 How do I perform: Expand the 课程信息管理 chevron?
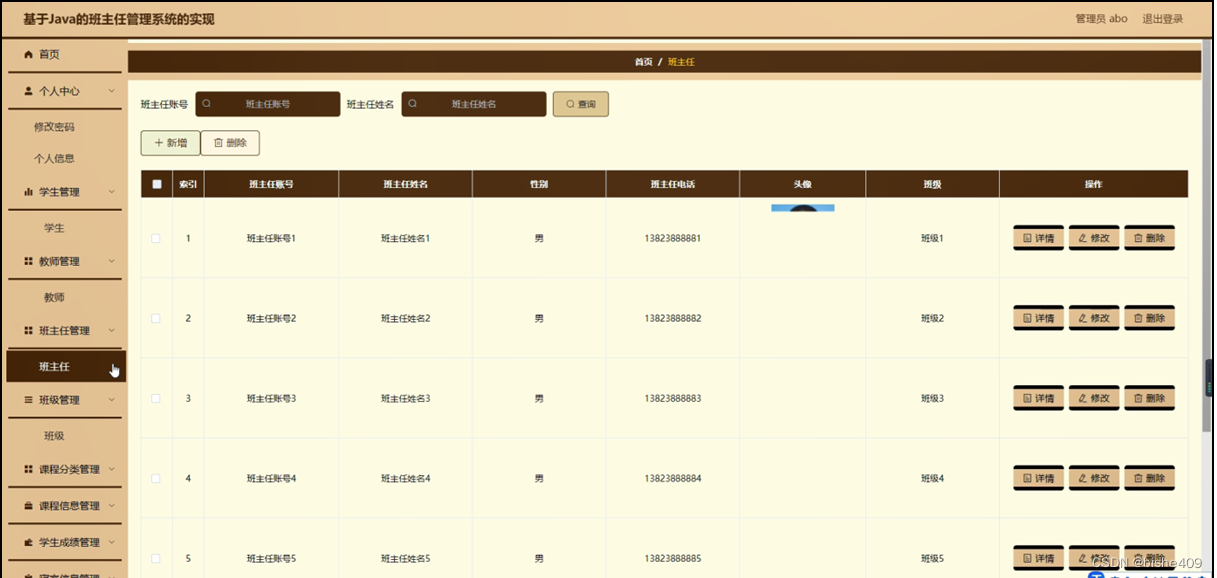pyautogui.click(x=111, y=506)
